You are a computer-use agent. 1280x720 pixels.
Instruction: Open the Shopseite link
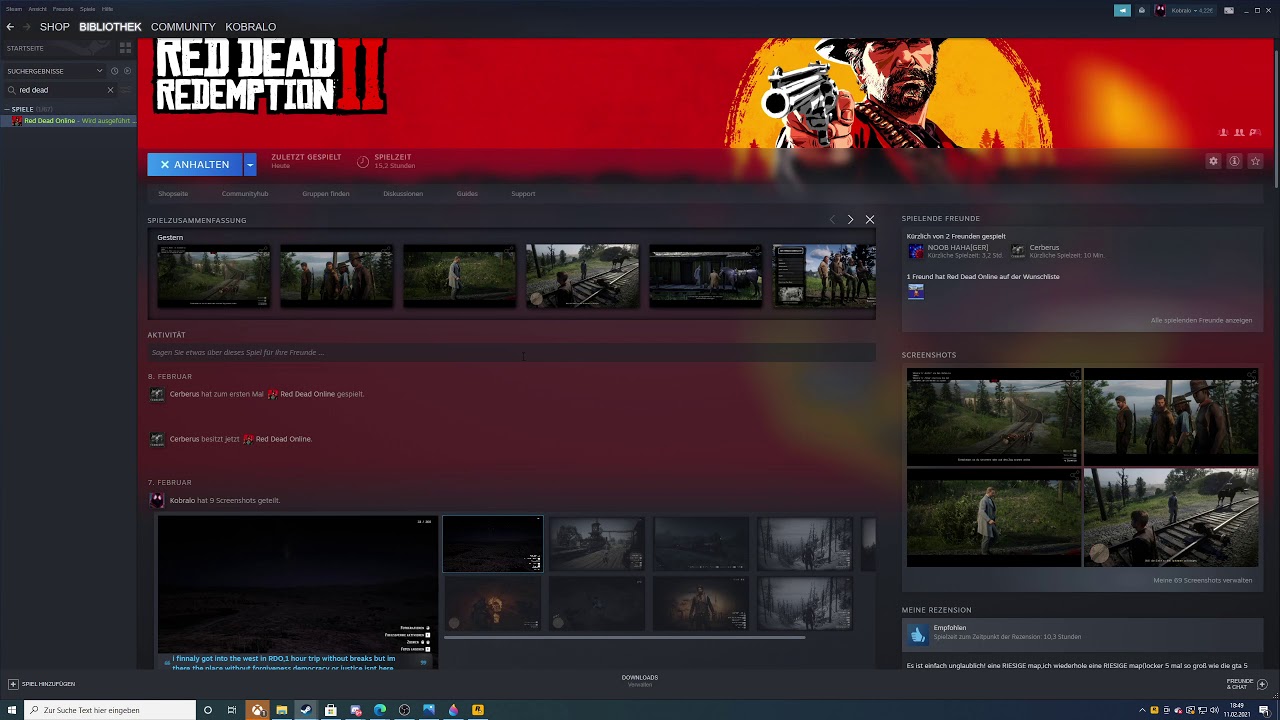click(173, 194)
